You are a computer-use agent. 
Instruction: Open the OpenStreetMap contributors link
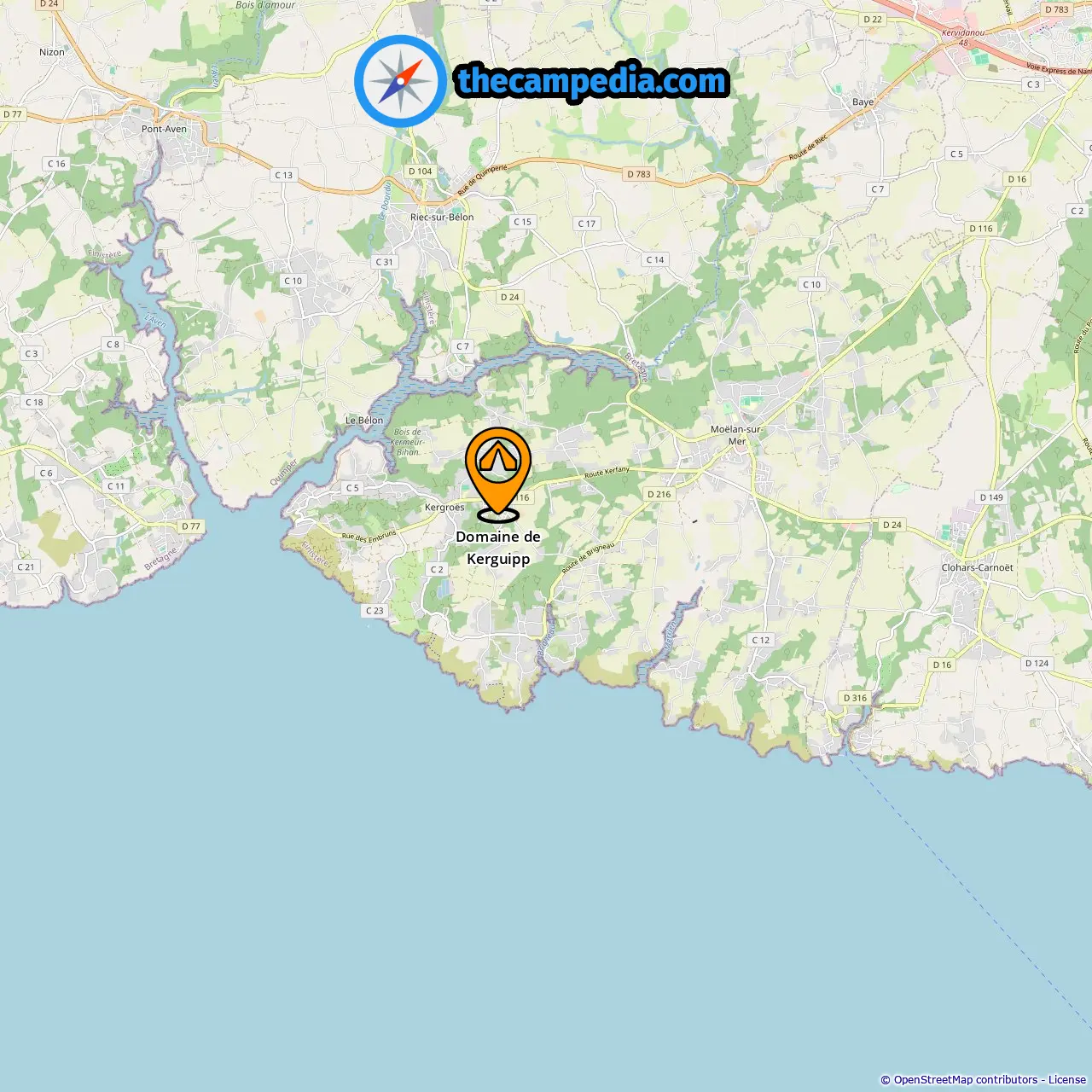coord(965,1080)
